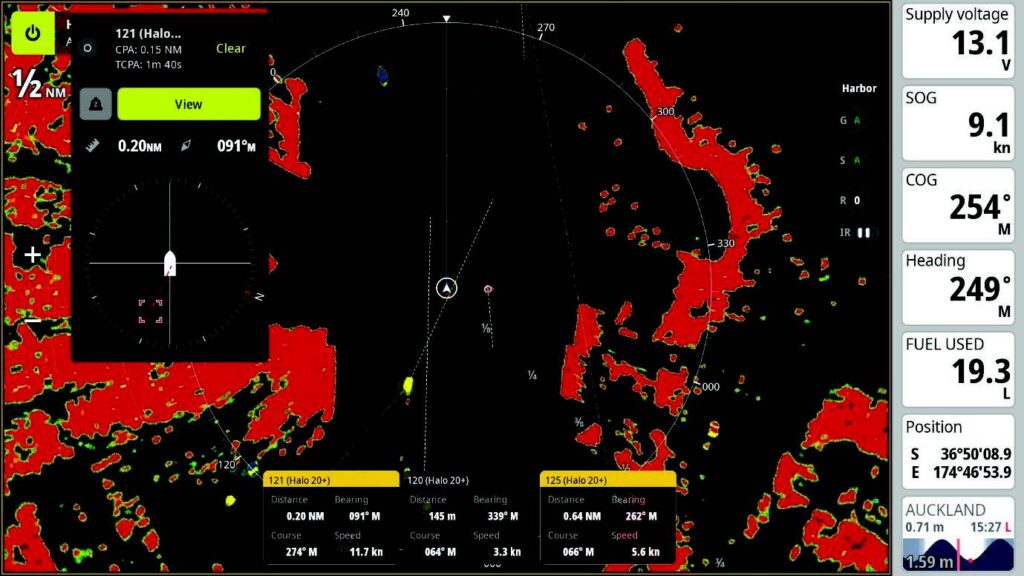The image size is (1024, 576).
Task: Switch to the 121 (Halo 20+) target tab
Action: click(x=331, y=480)
